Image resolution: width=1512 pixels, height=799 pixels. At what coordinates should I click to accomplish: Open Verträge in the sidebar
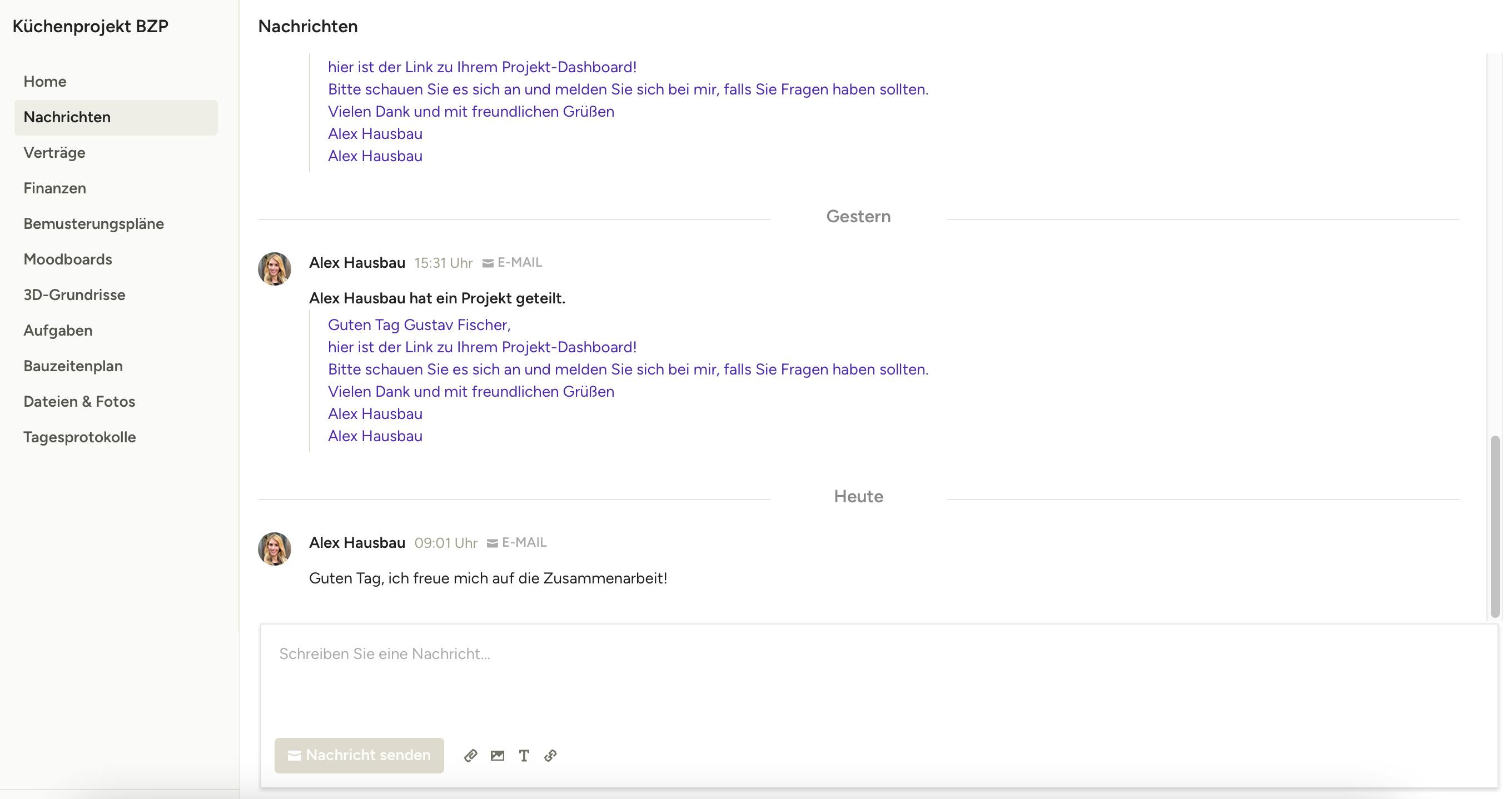(54, 153)
